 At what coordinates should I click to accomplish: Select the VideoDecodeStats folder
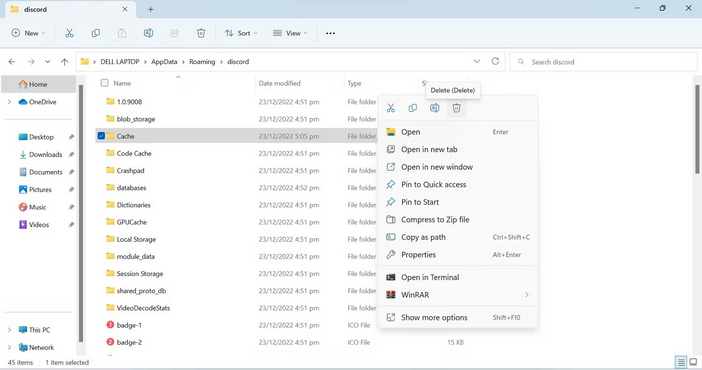(x=143, y=308)
